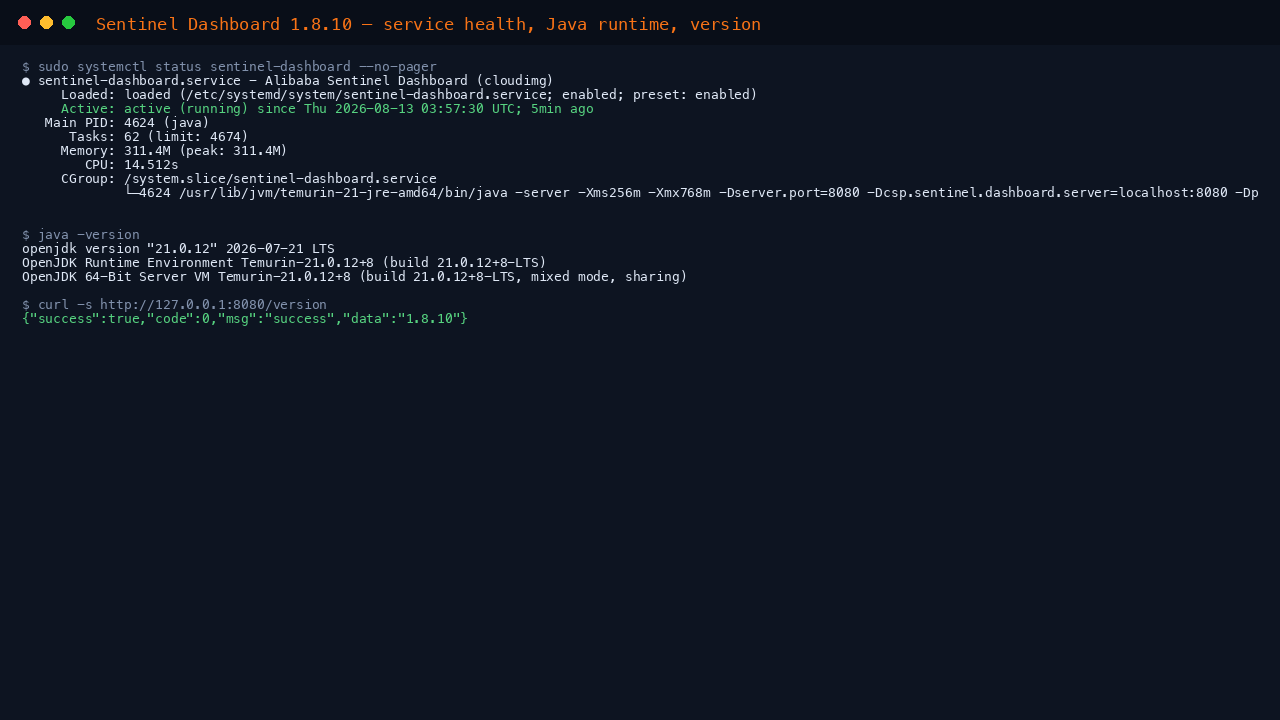Click the 'openjdk version "21.0.12"' line
Screen dimensions: 1280x720
coord(178,249)
